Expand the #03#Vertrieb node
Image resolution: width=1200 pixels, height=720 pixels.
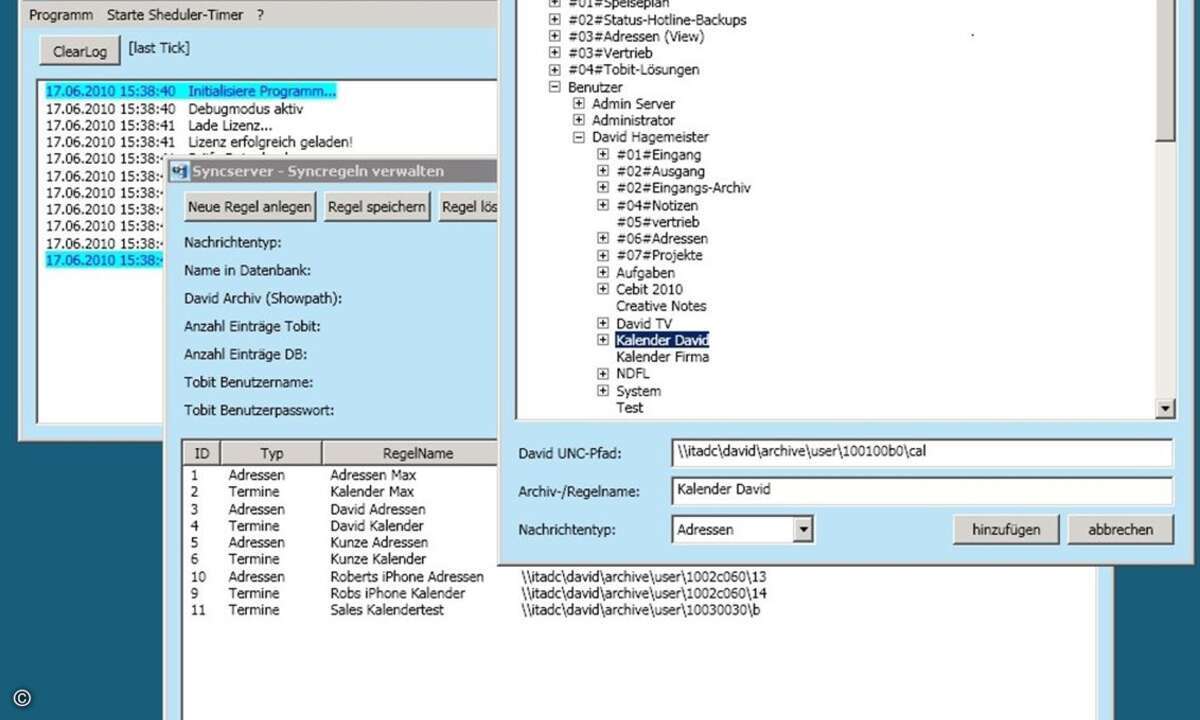[555, 53]
